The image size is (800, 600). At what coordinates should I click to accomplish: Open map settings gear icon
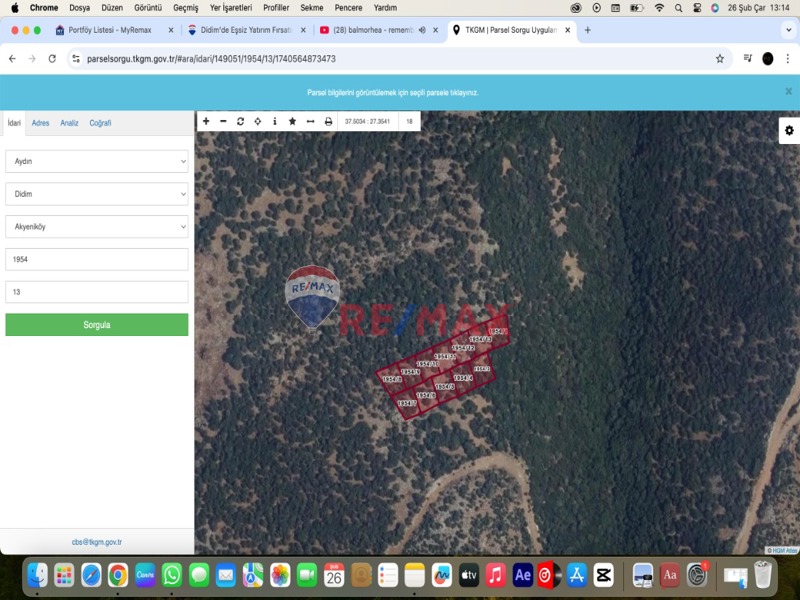(x=789, y=131)
